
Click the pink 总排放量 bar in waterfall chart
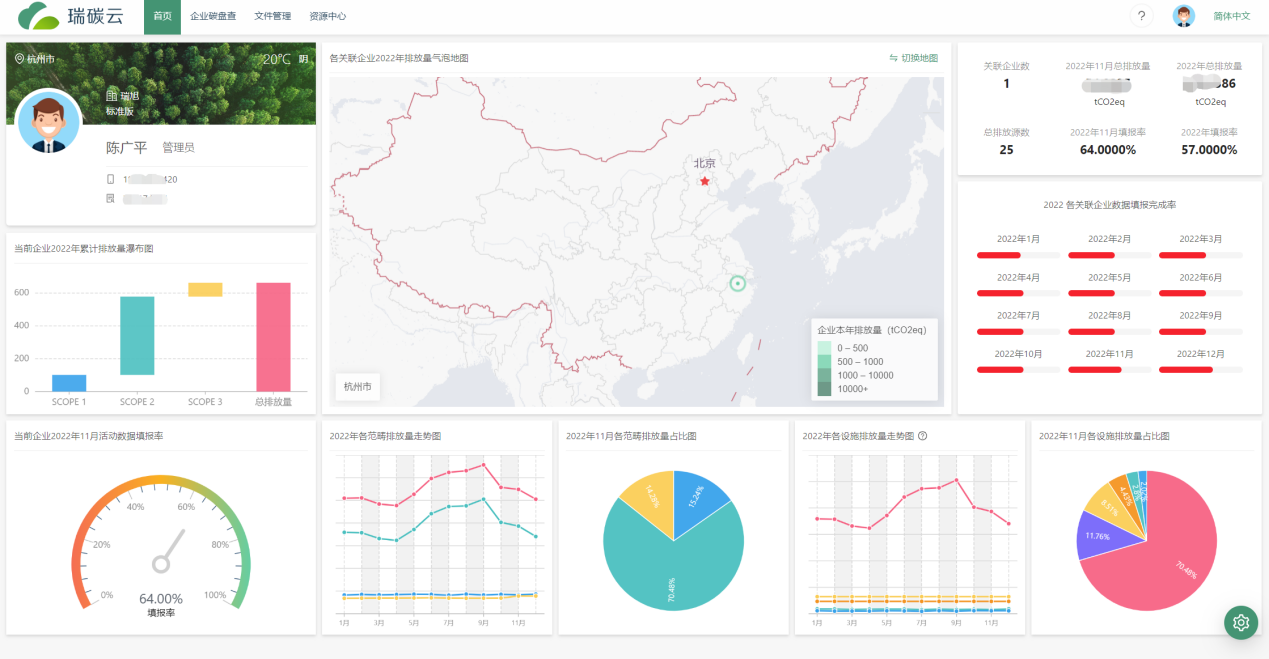[x=273, y=337]
